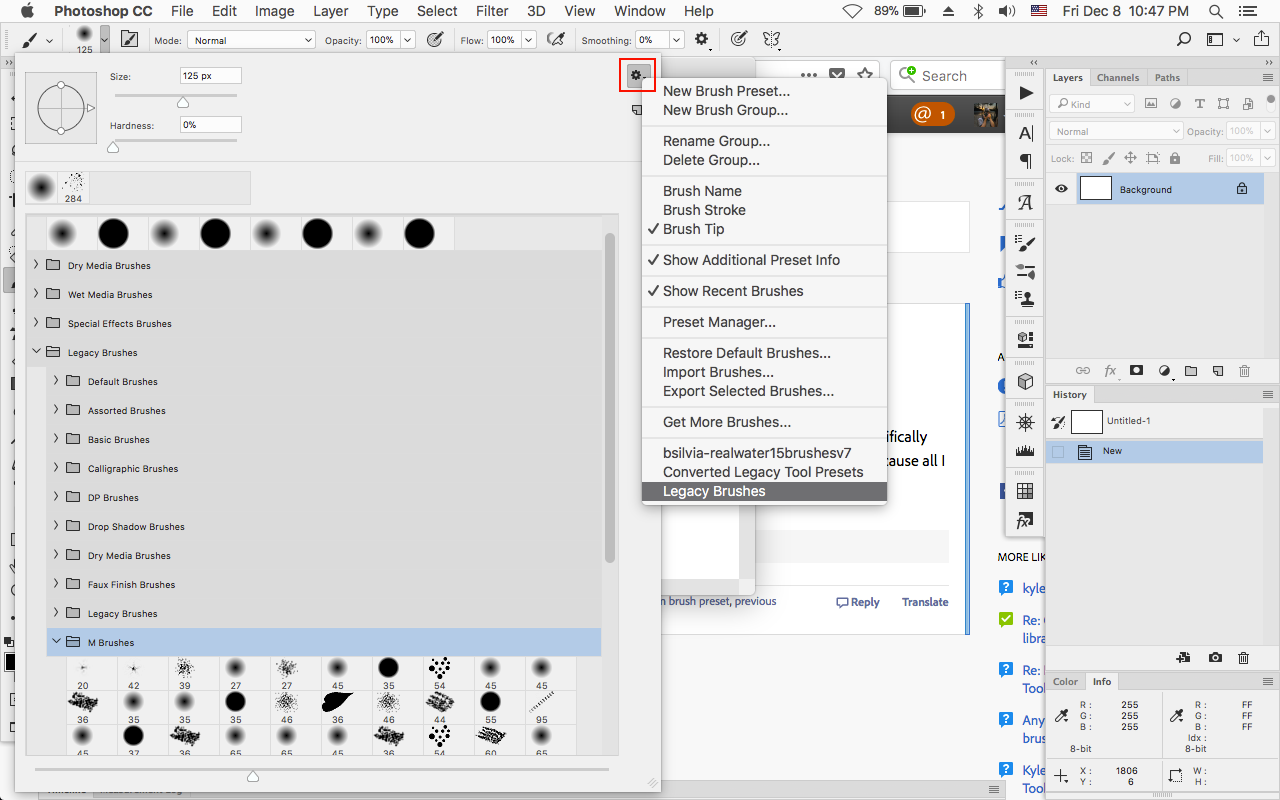1280x800 pixels.
Task: Toggle Show Recent Brushes option
Action: 733,291
